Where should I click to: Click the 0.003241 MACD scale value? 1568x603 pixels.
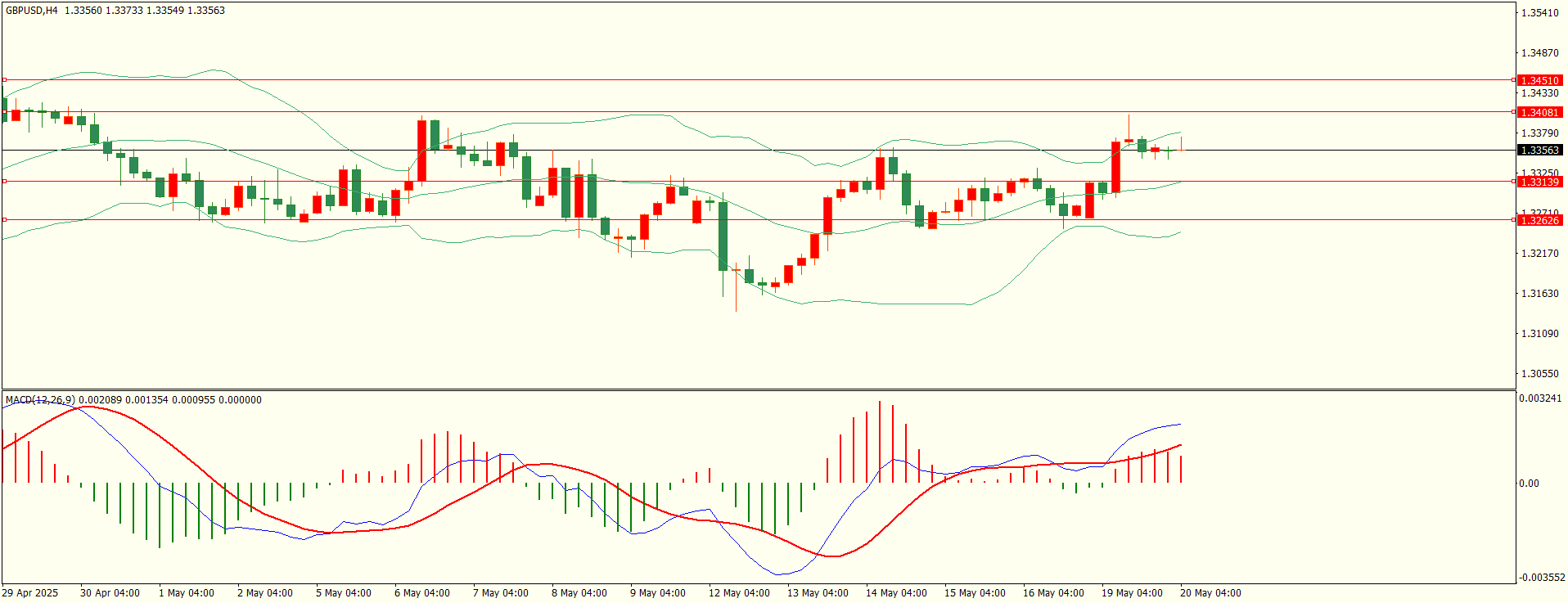pos(1540,398)
